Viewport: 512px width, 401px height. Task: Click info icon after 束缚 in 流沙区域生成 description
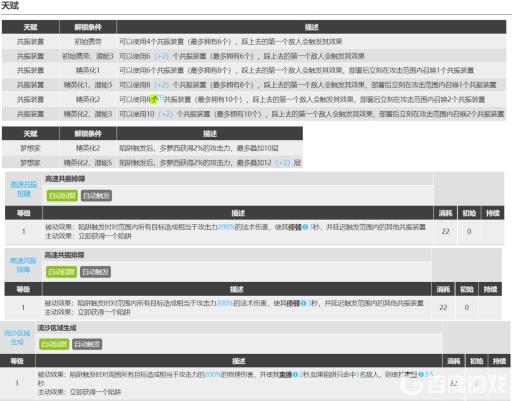[295, 375]
